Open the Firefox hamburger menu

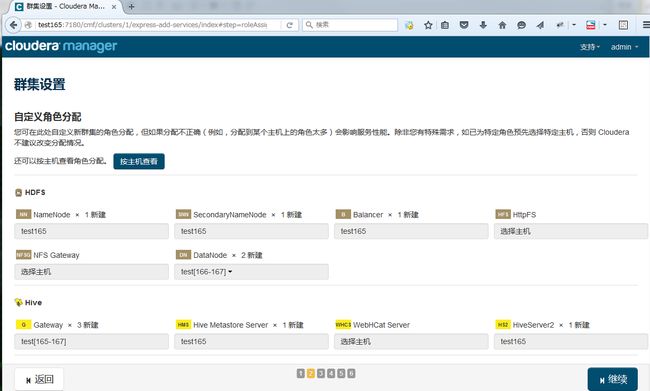646,25
